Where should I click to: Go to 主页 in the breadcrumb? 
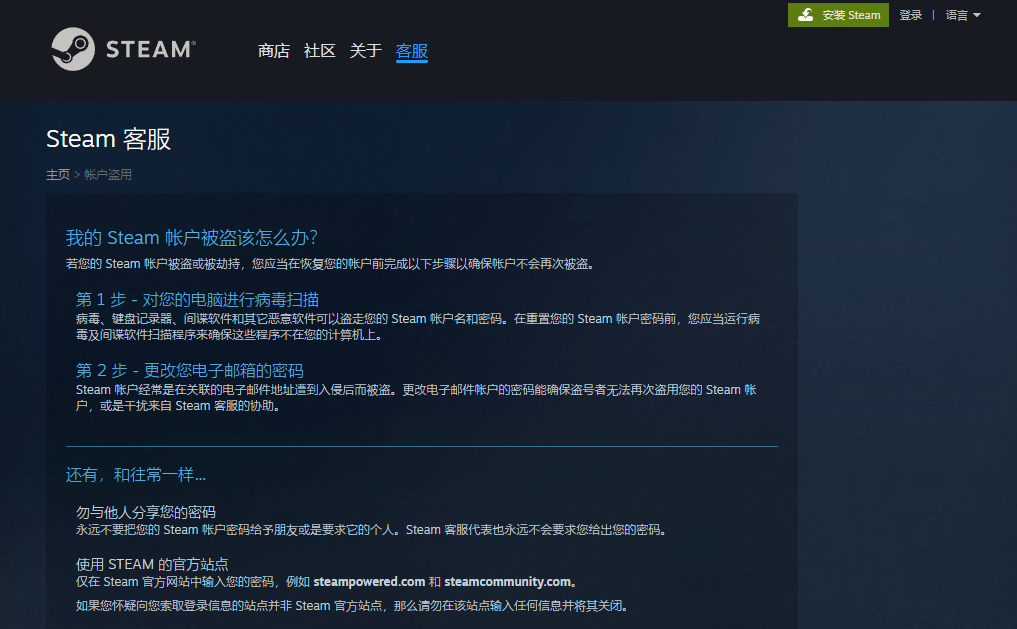coord(58,174)
